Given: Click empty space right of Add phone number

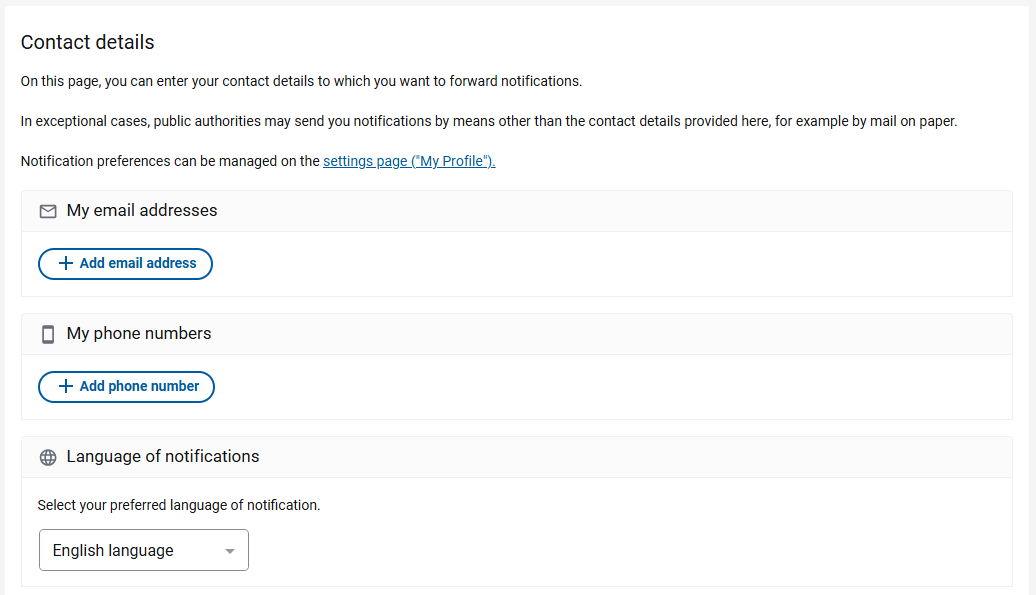Looking at the screenshot, I should click(x=600, y=387).
